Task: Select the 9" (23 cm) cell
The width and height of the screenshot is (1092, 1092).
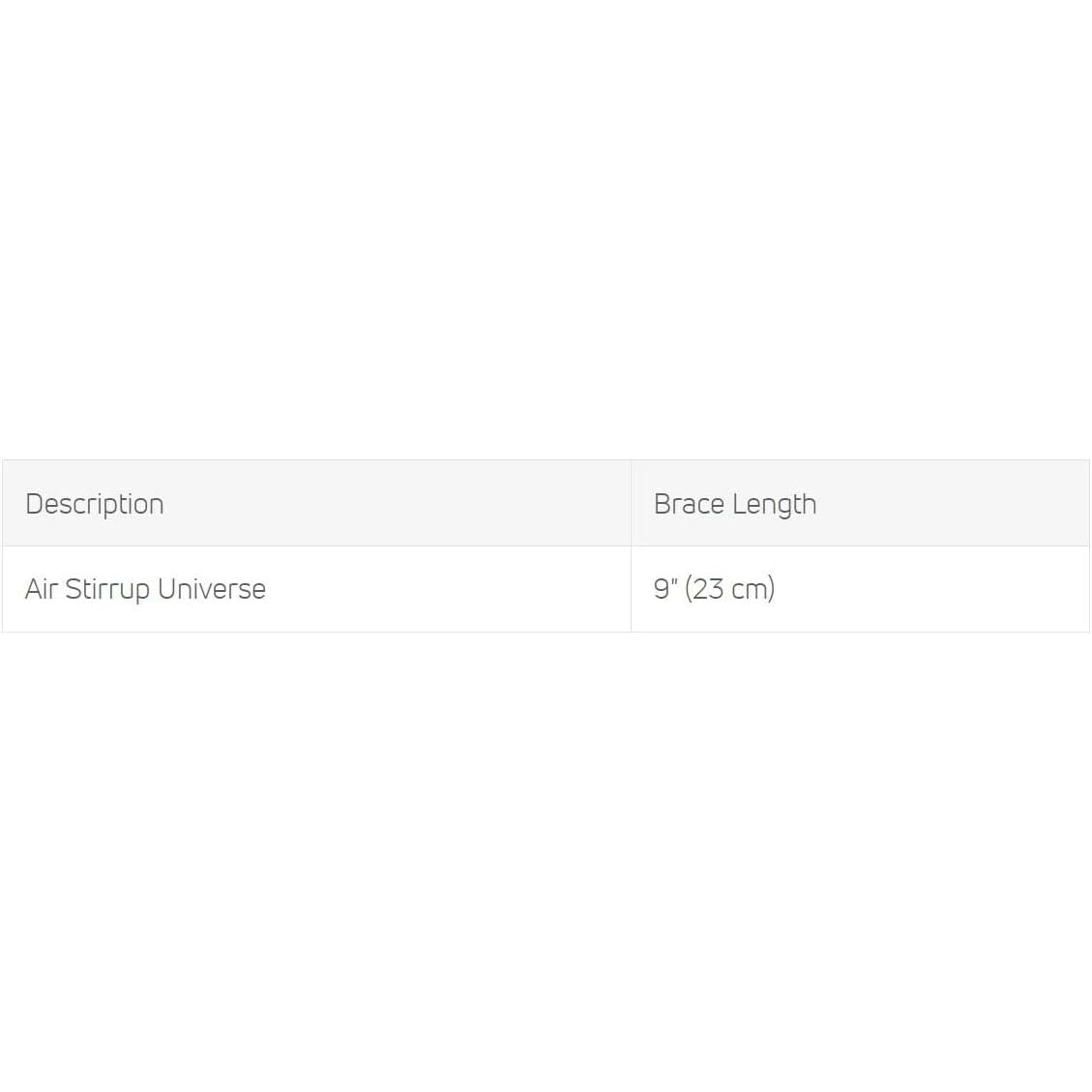Action: click(714, 589)
